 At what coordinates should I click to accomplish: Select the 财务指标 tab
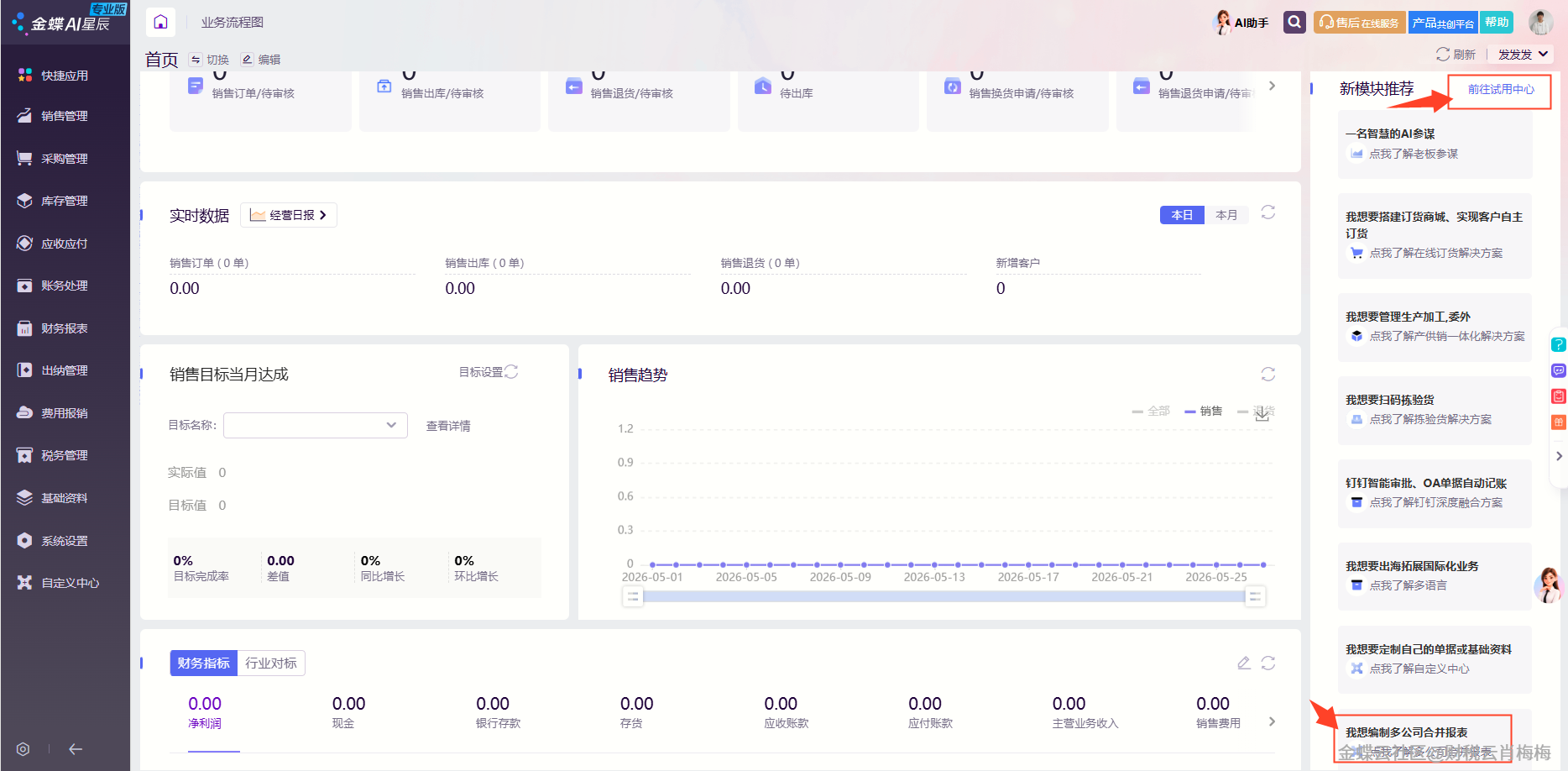203,663
